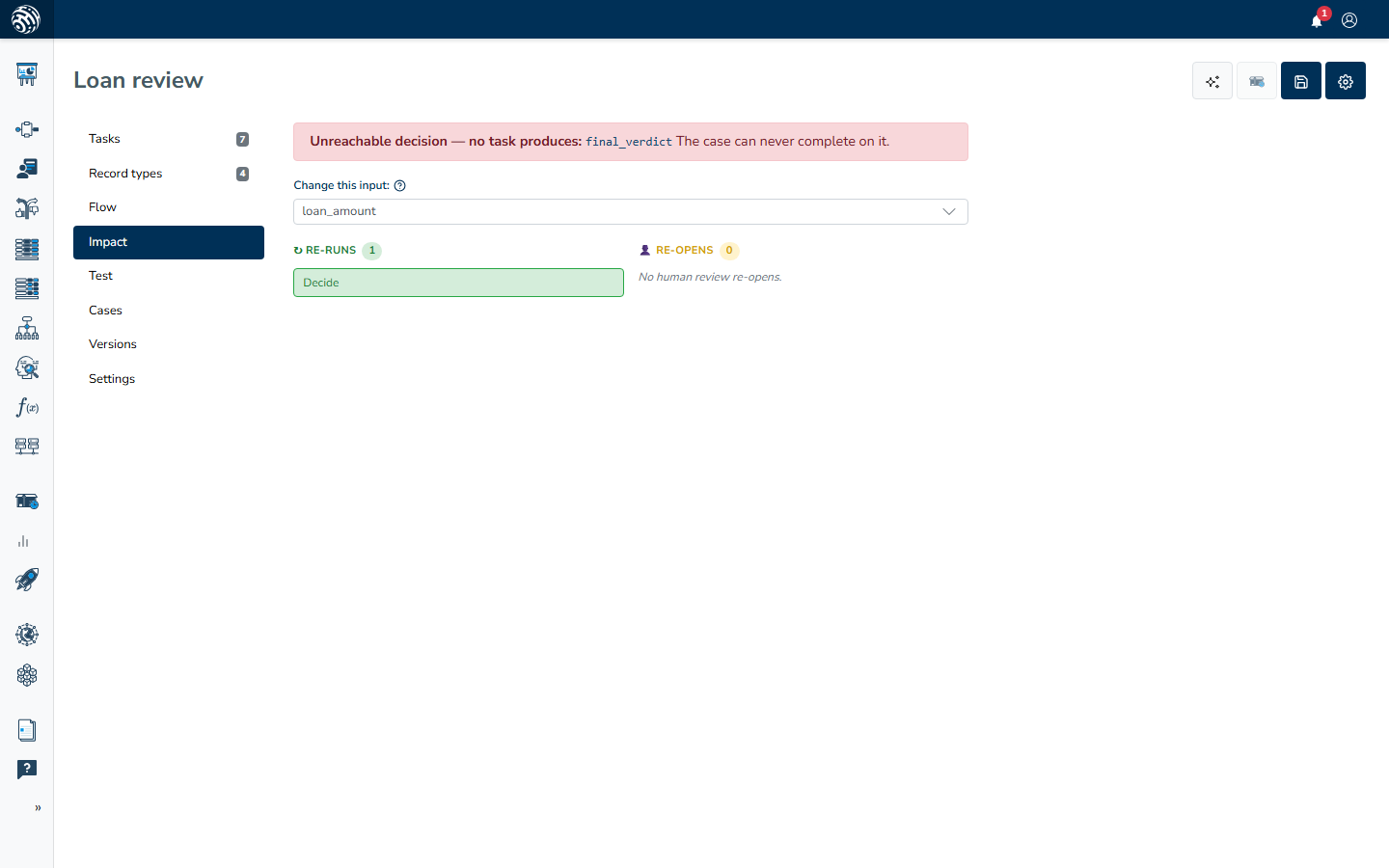Open the gear settings button
The width and height of the screenshot is (1389, 868).
(x=1346, y=81)
